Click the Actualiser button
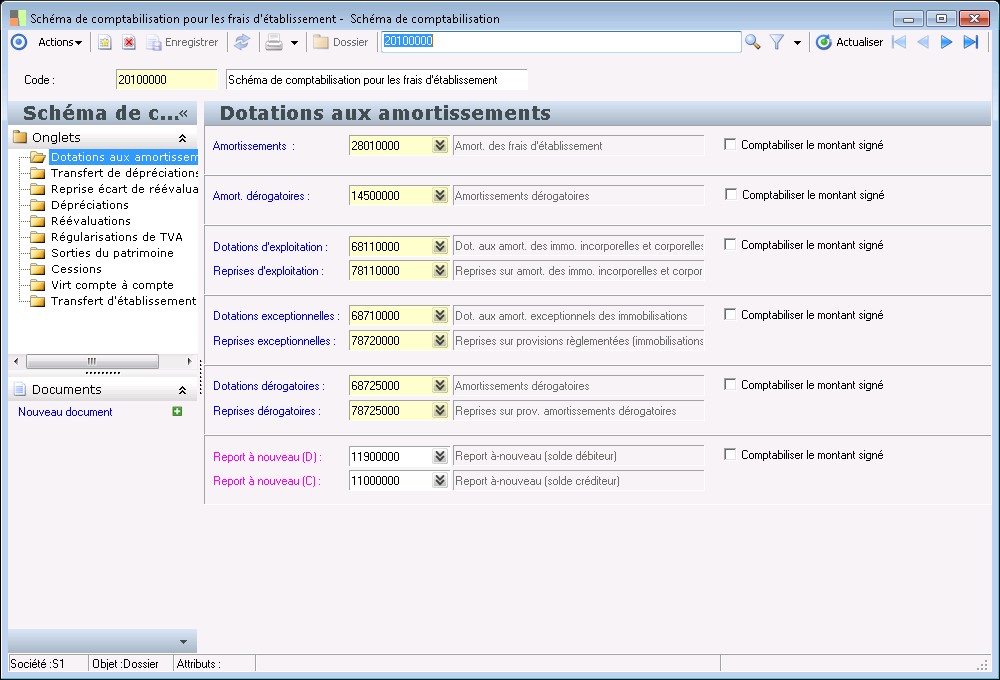The width and height of the screenshot is (1000, 680). coord(849,42)
